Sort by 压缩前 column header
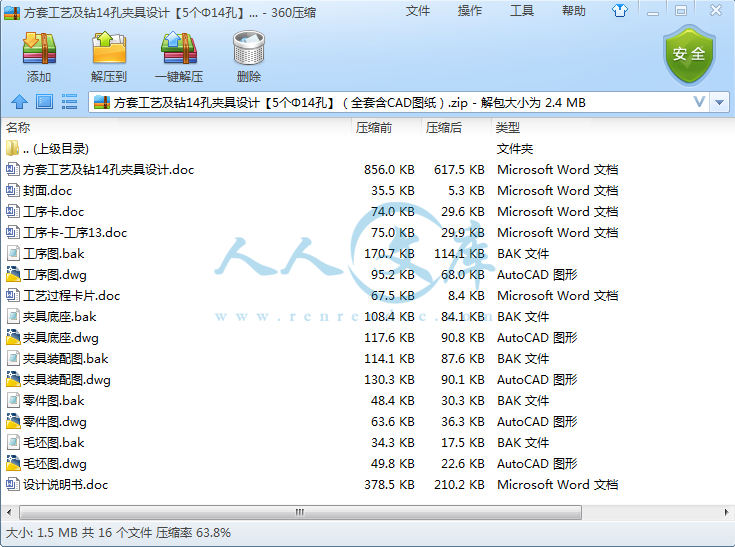 [374, 127]
